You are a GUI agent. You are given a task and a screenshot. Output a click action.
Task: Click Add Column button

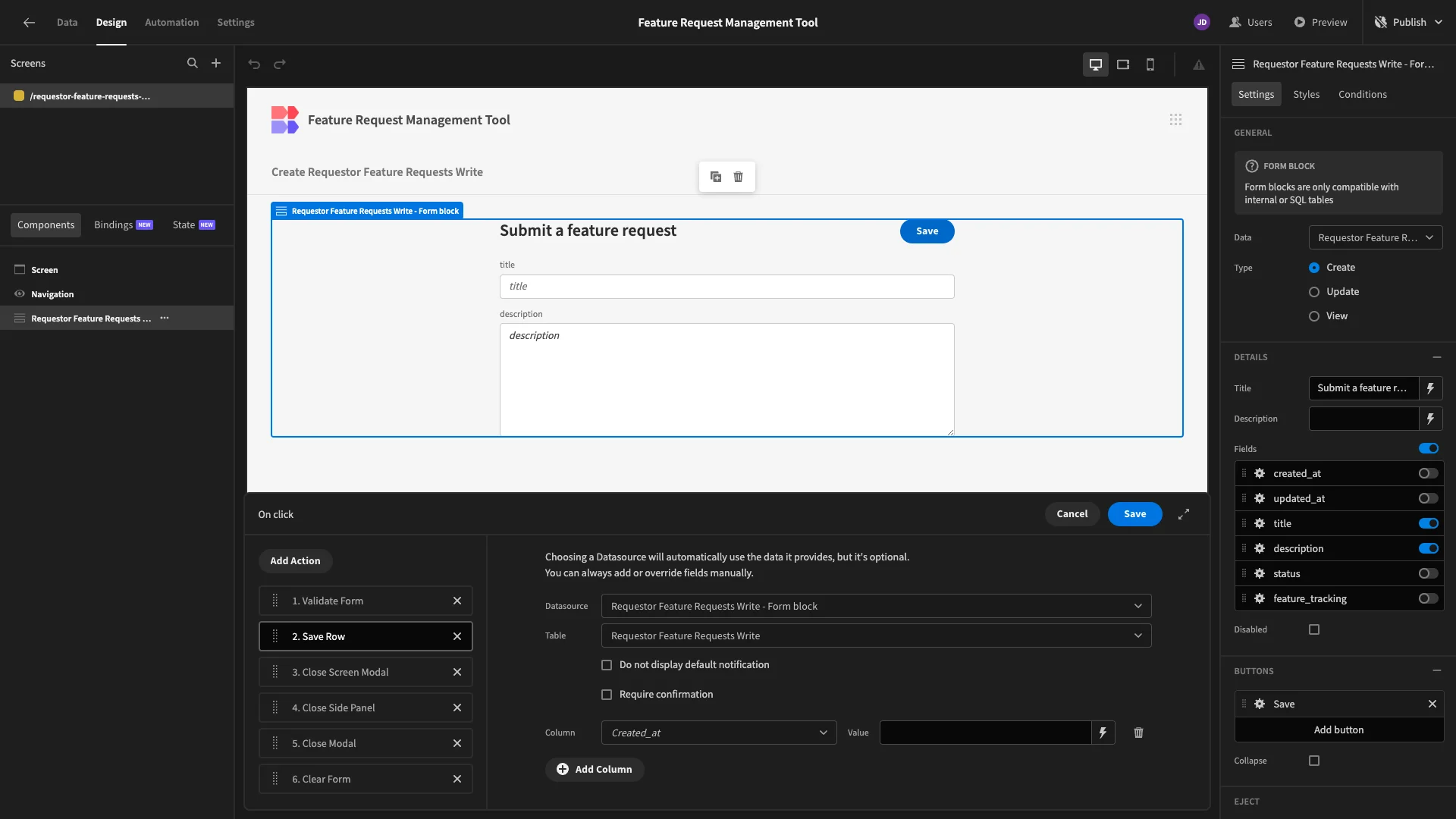[595, 770]
